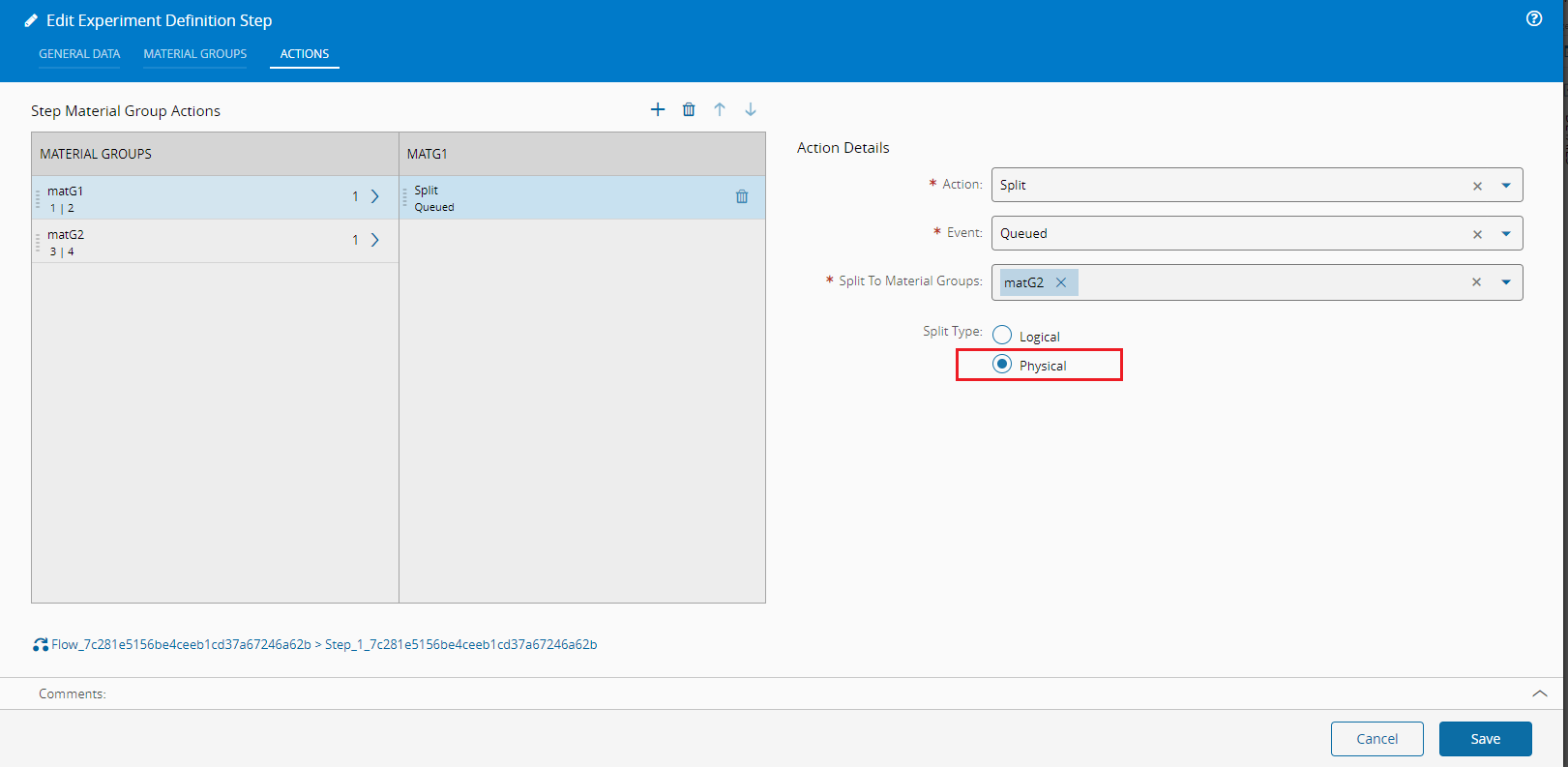The image size is (1568, 767).
Task: Click the breadcrumb flow icon
Action: point(41,645)
